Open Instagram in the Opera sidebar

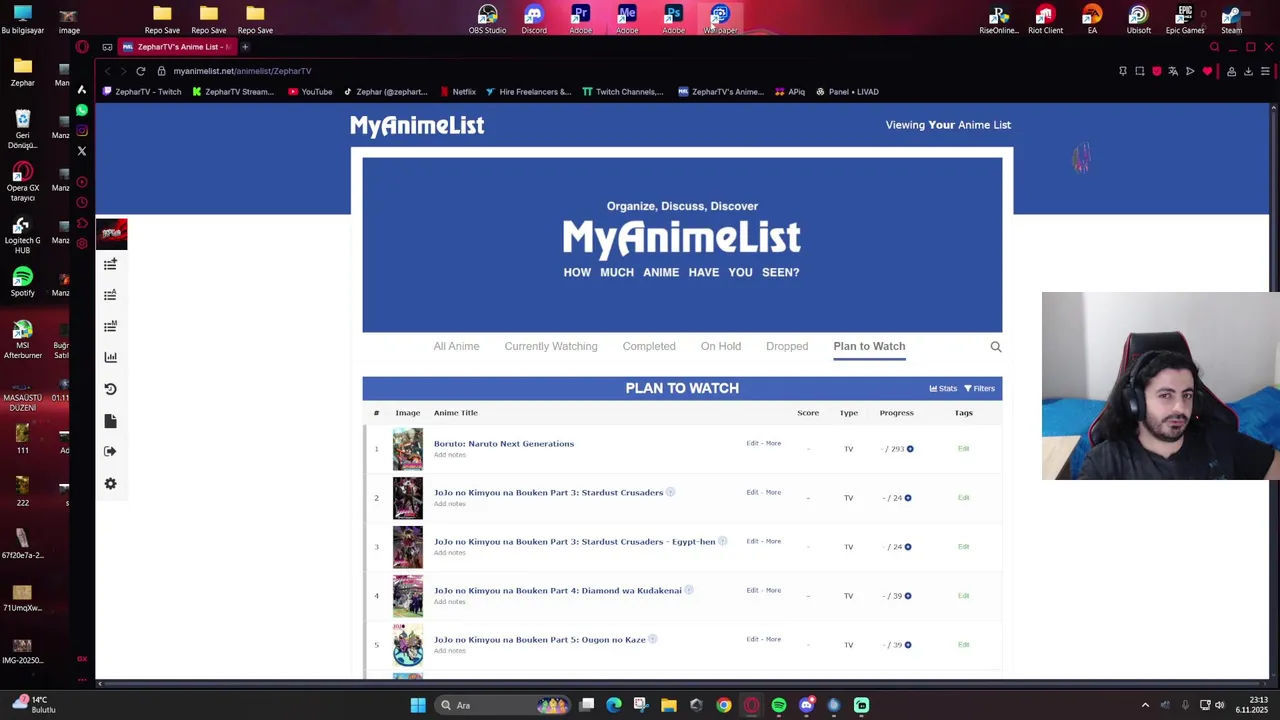82,131
